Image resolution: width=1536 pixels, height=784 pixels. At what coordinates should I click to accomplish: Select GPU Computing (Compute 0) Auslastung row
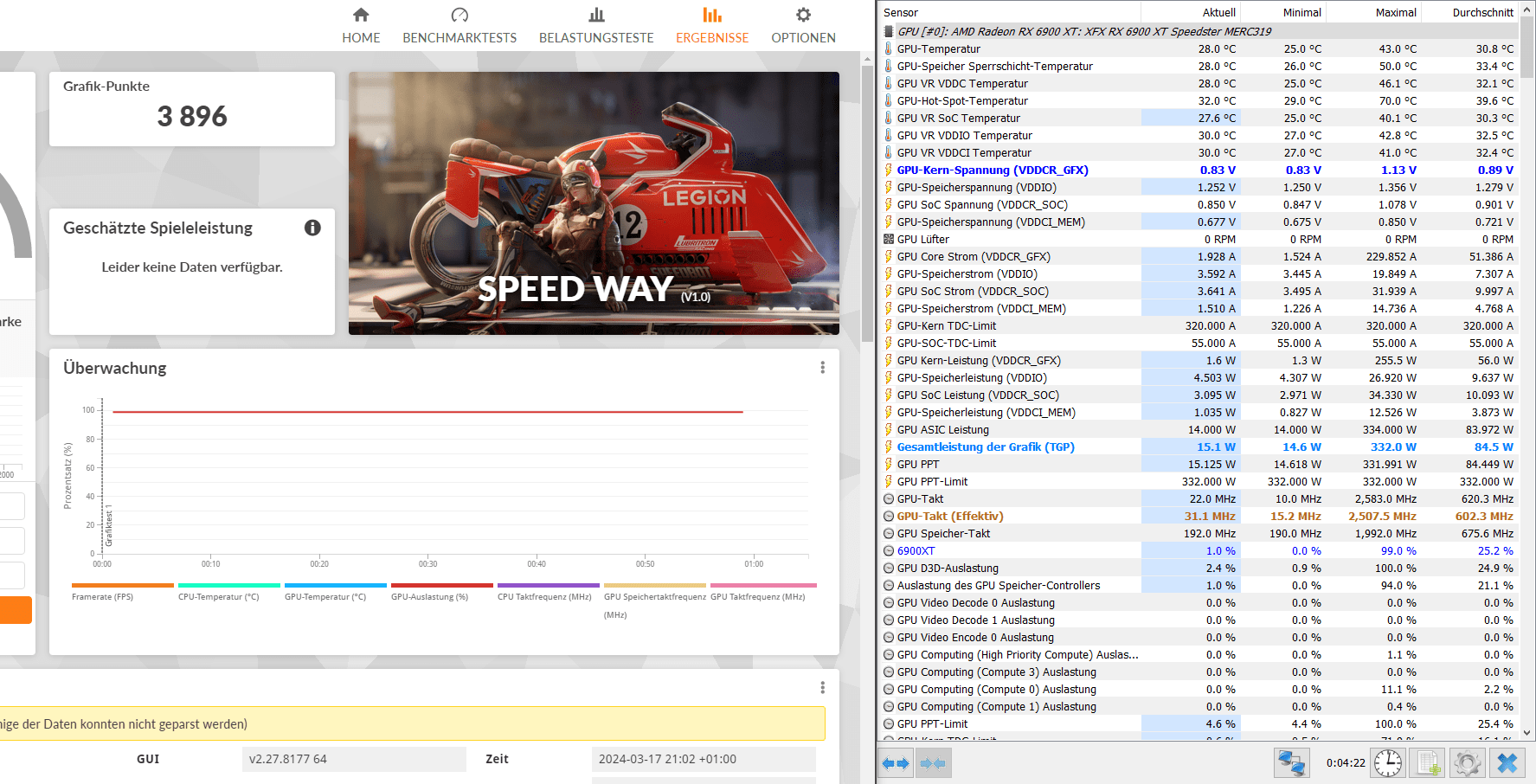point(1199,689)
